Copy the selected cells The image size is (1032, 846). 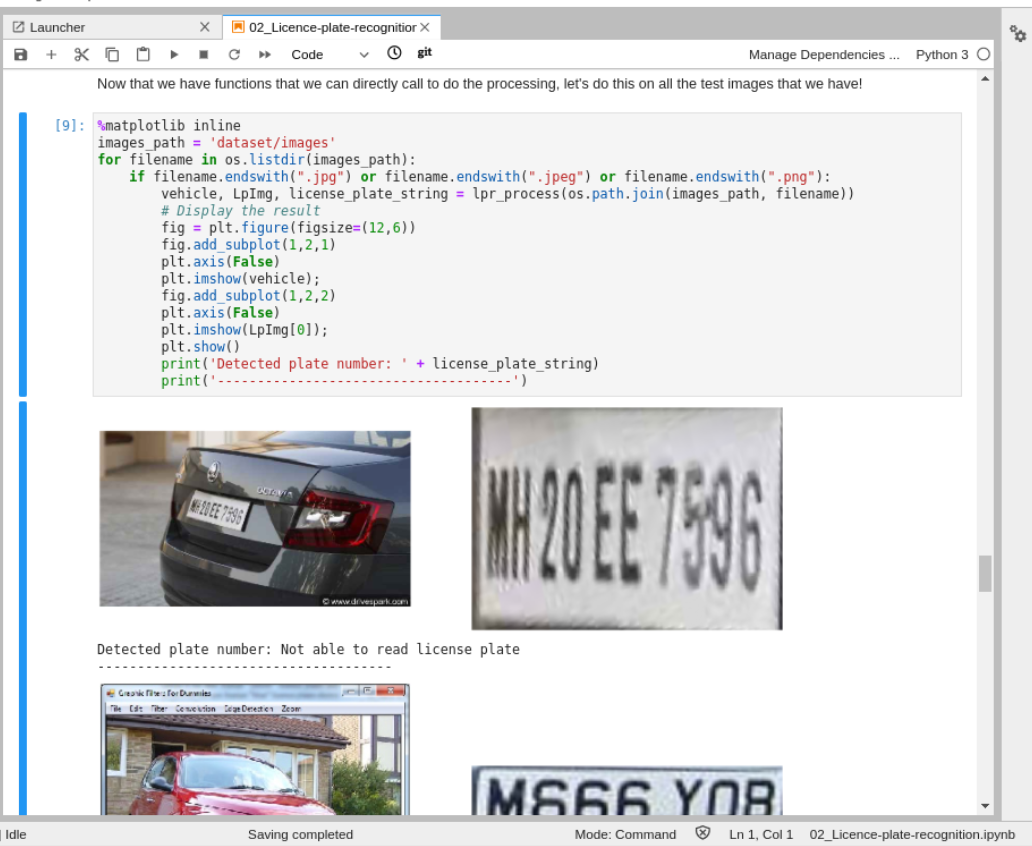point(112,55)
